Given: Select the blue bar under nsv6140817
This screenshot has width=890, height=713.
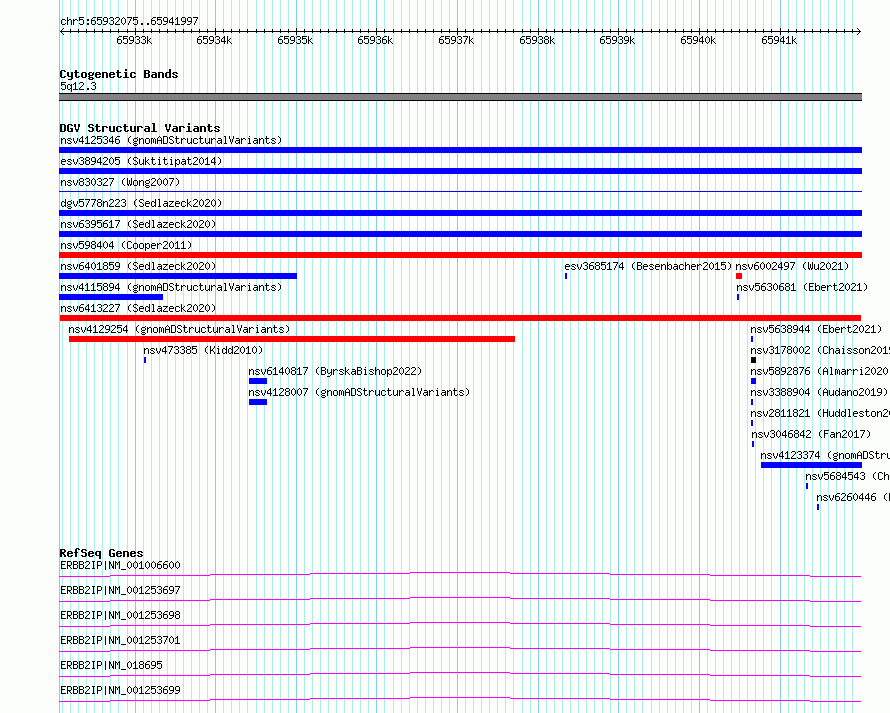Looking at the screenshot, I should (x=258, y=381).
